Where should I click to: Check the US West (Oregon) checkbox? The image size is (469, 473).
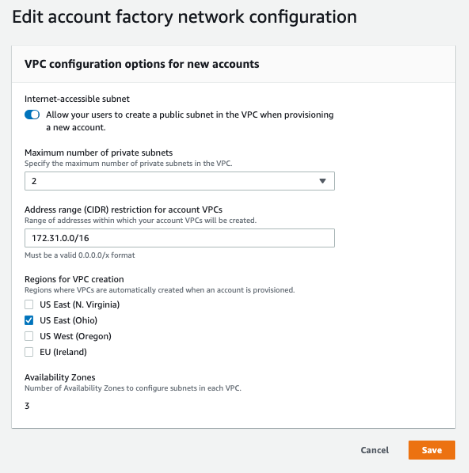pos(29,336)
